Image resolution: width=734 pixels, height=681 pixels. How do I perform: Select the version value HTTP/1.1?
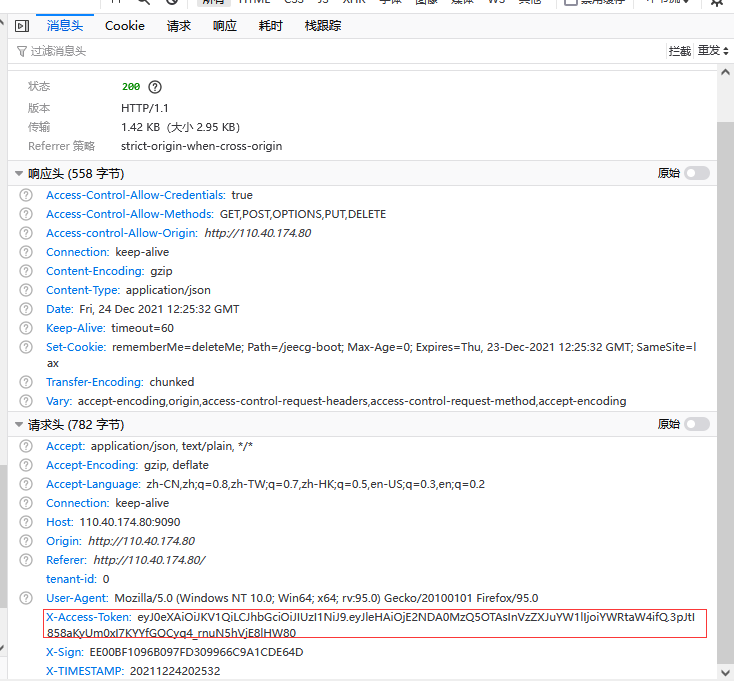pyautogui.click(x=145, y=109)
